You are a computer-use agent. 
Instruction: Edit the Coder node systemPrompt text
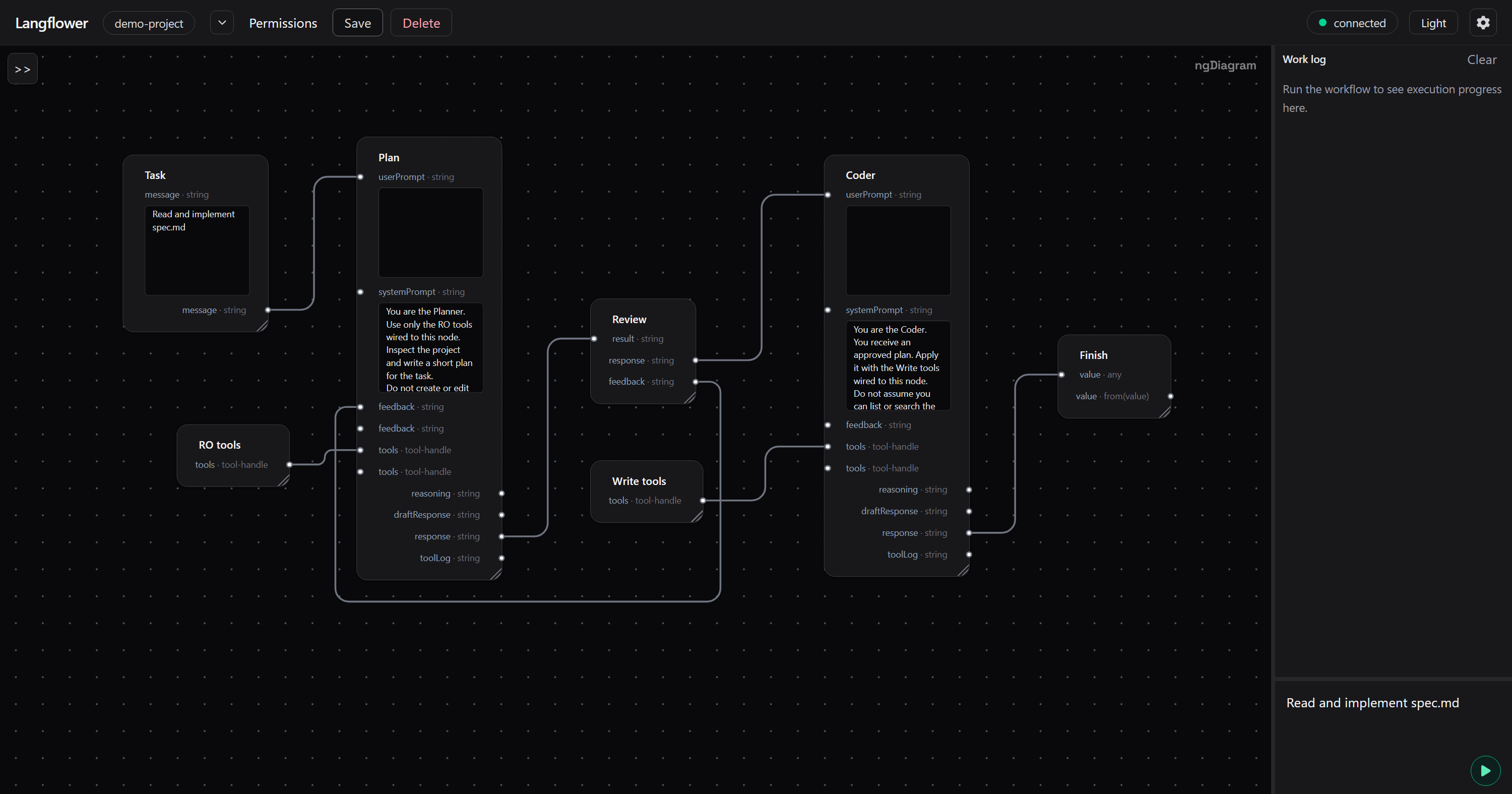coord(898,365)
